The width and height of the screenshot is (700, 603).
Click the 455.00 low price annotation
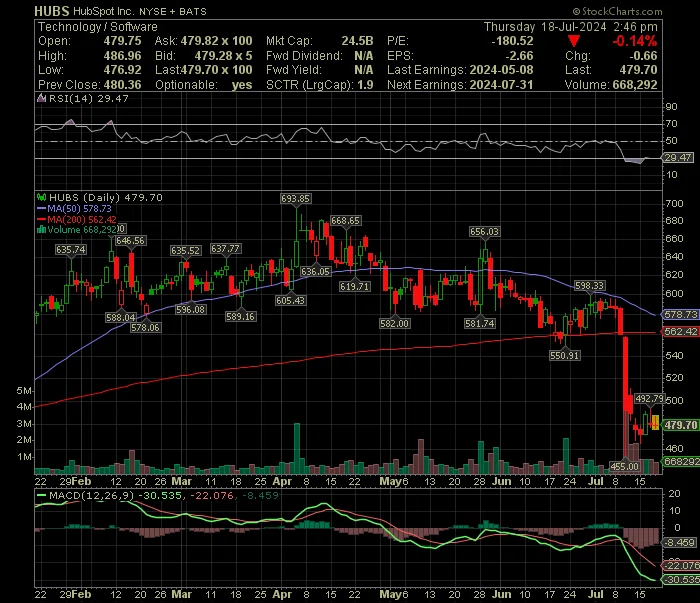(624, 466)
